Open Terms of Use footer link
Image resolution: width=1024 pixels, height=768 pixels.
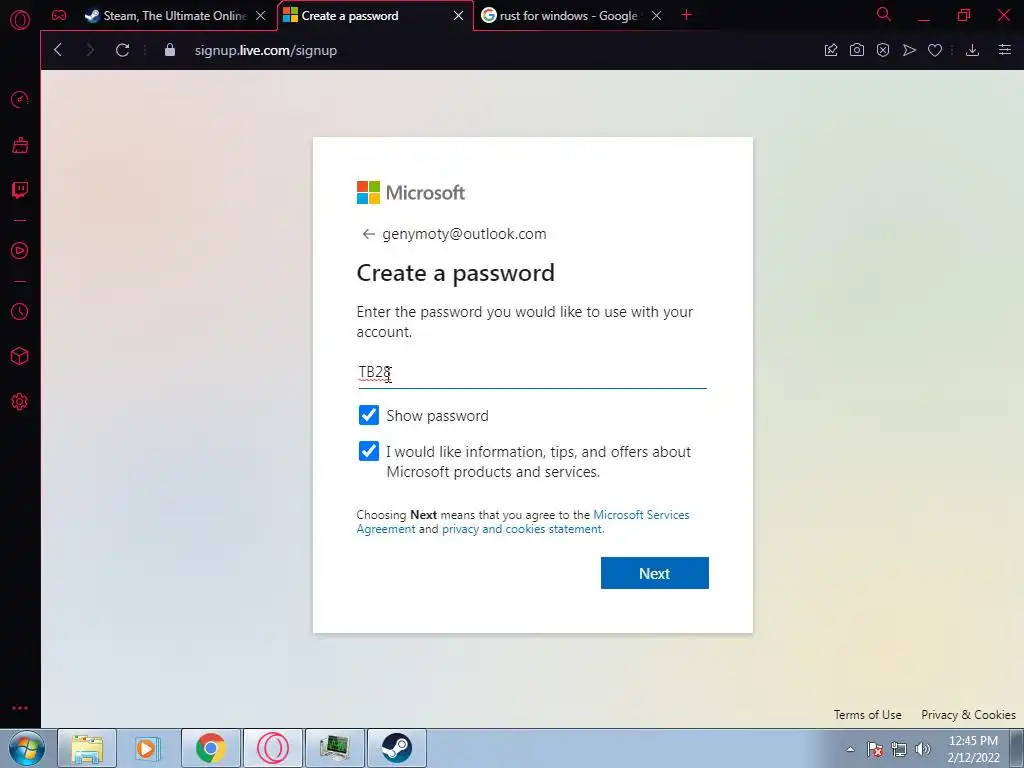coord(867,714)
